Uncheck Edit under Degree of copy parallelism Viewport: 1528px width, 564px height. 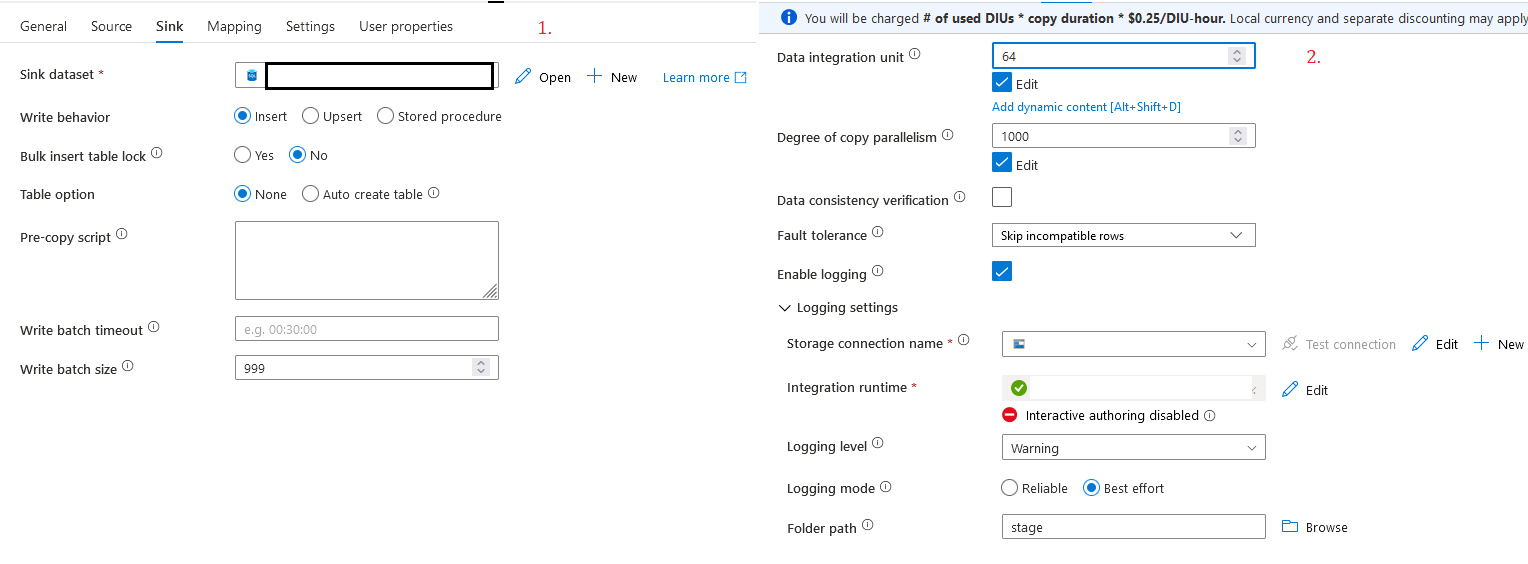(x=1002, y=162)
